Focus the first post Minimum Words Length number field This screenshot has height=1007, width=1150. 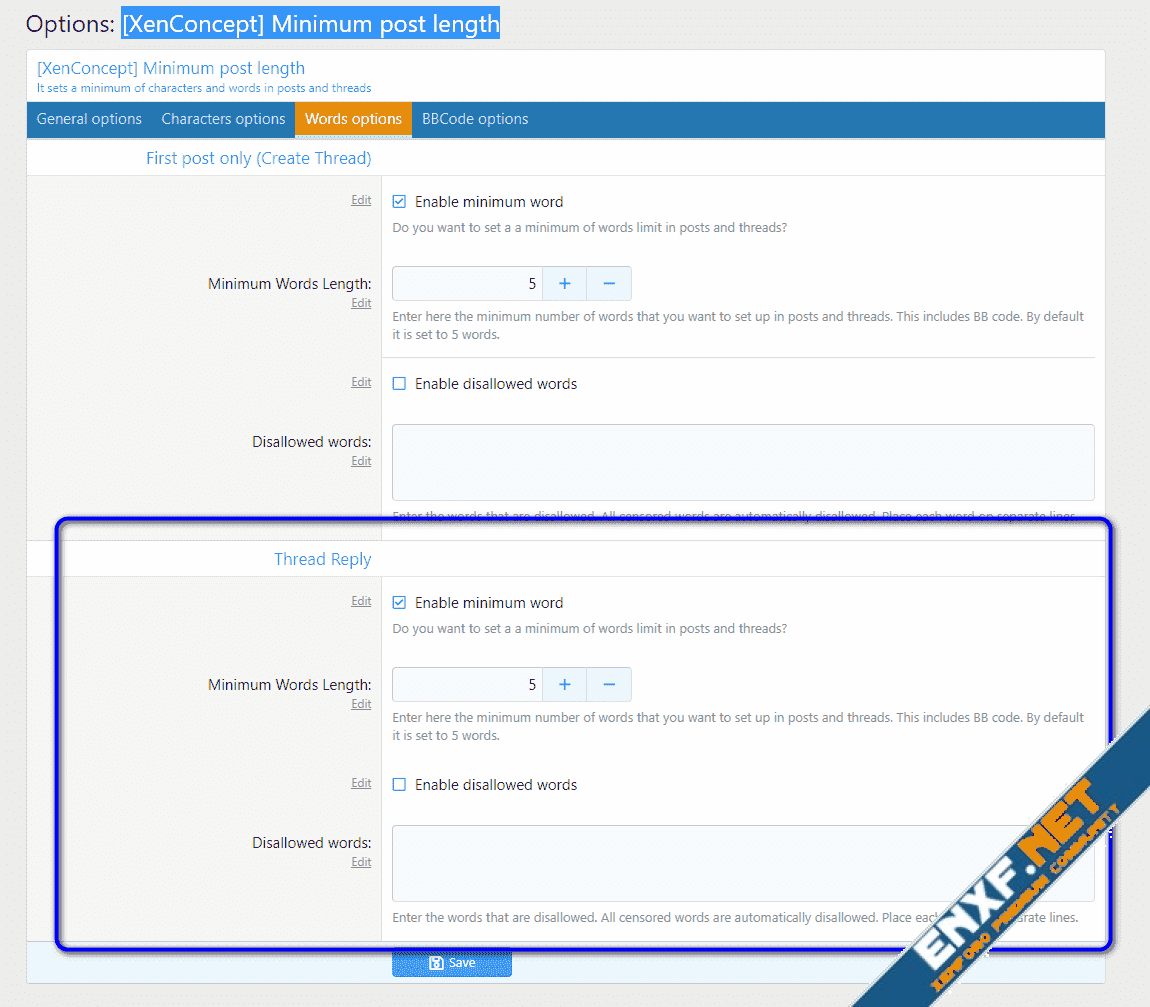coord(467,284)
